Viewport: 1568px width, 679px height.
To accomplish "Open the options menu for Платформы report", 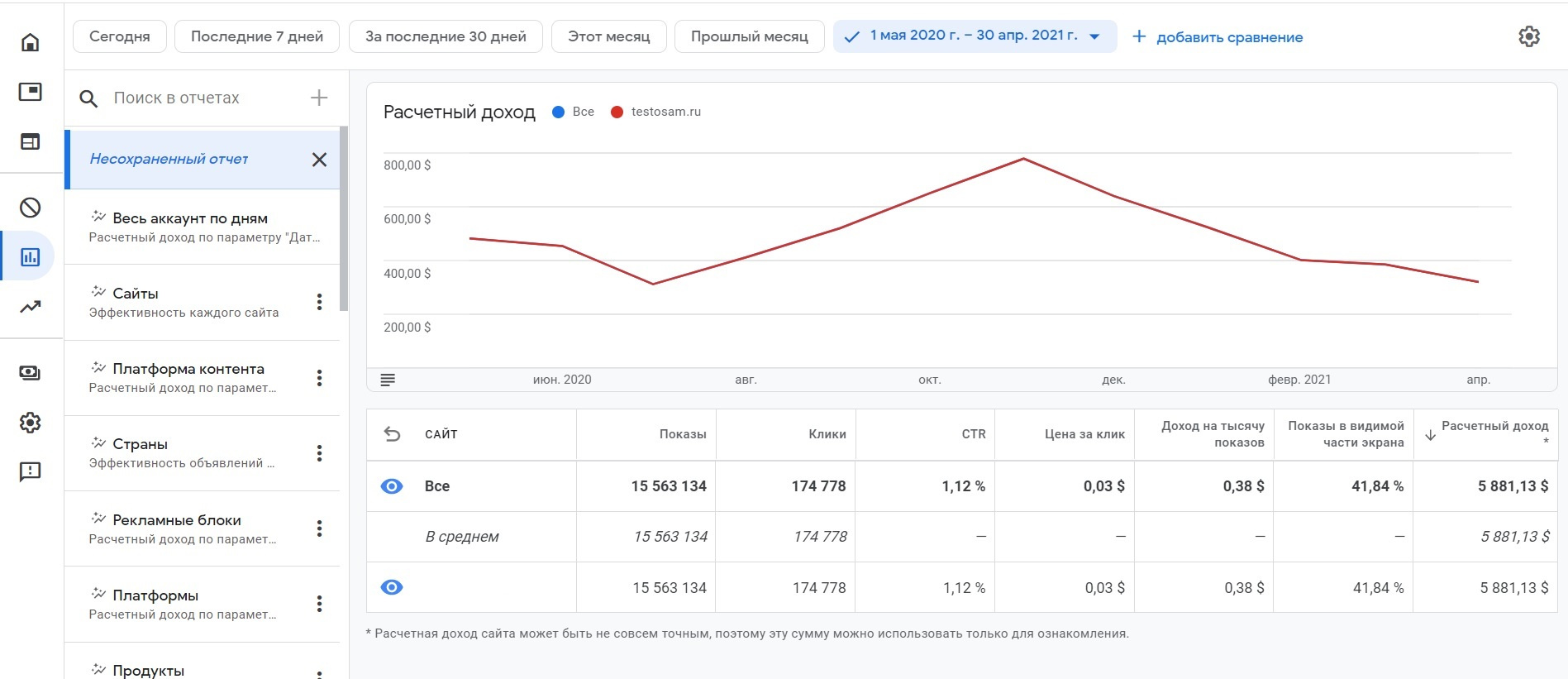I will [x=319, y=604].
